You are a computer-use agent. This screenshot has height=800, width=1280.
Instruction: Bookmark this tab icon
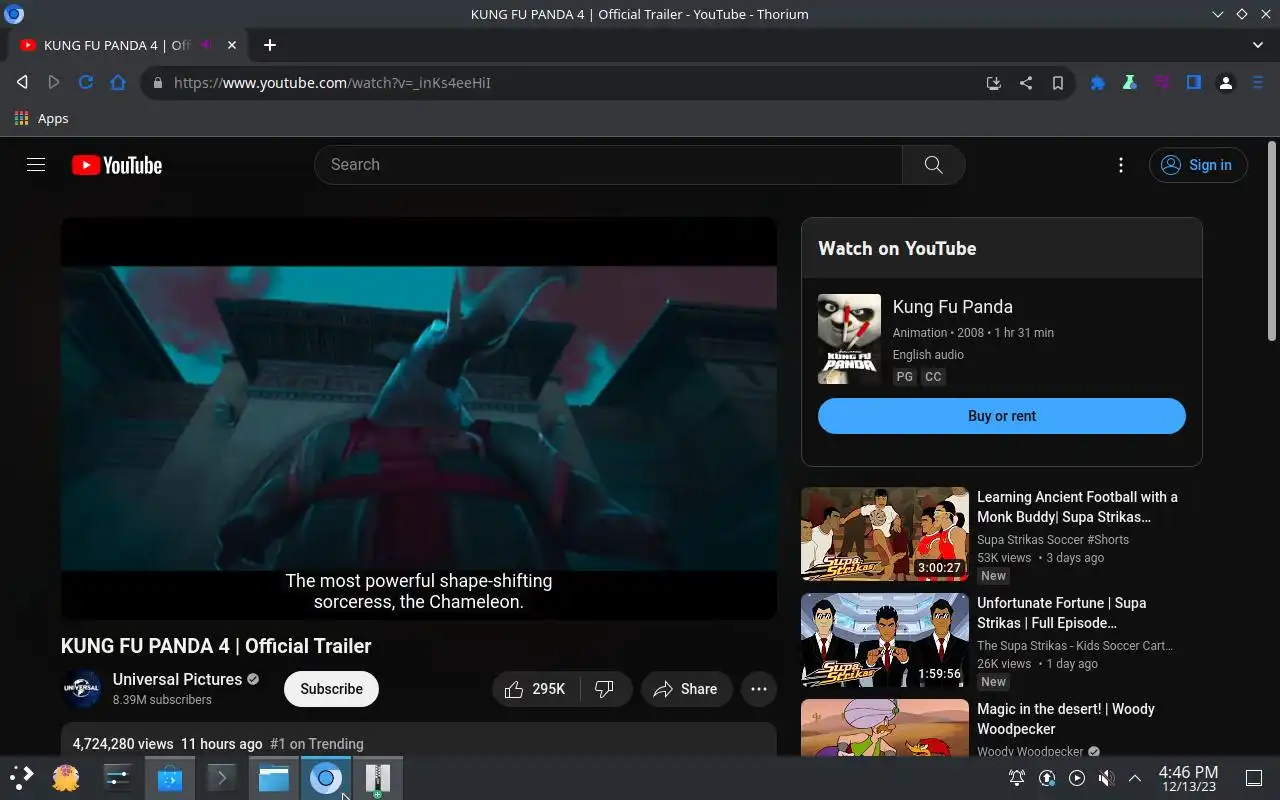(x=1057, y=83)
